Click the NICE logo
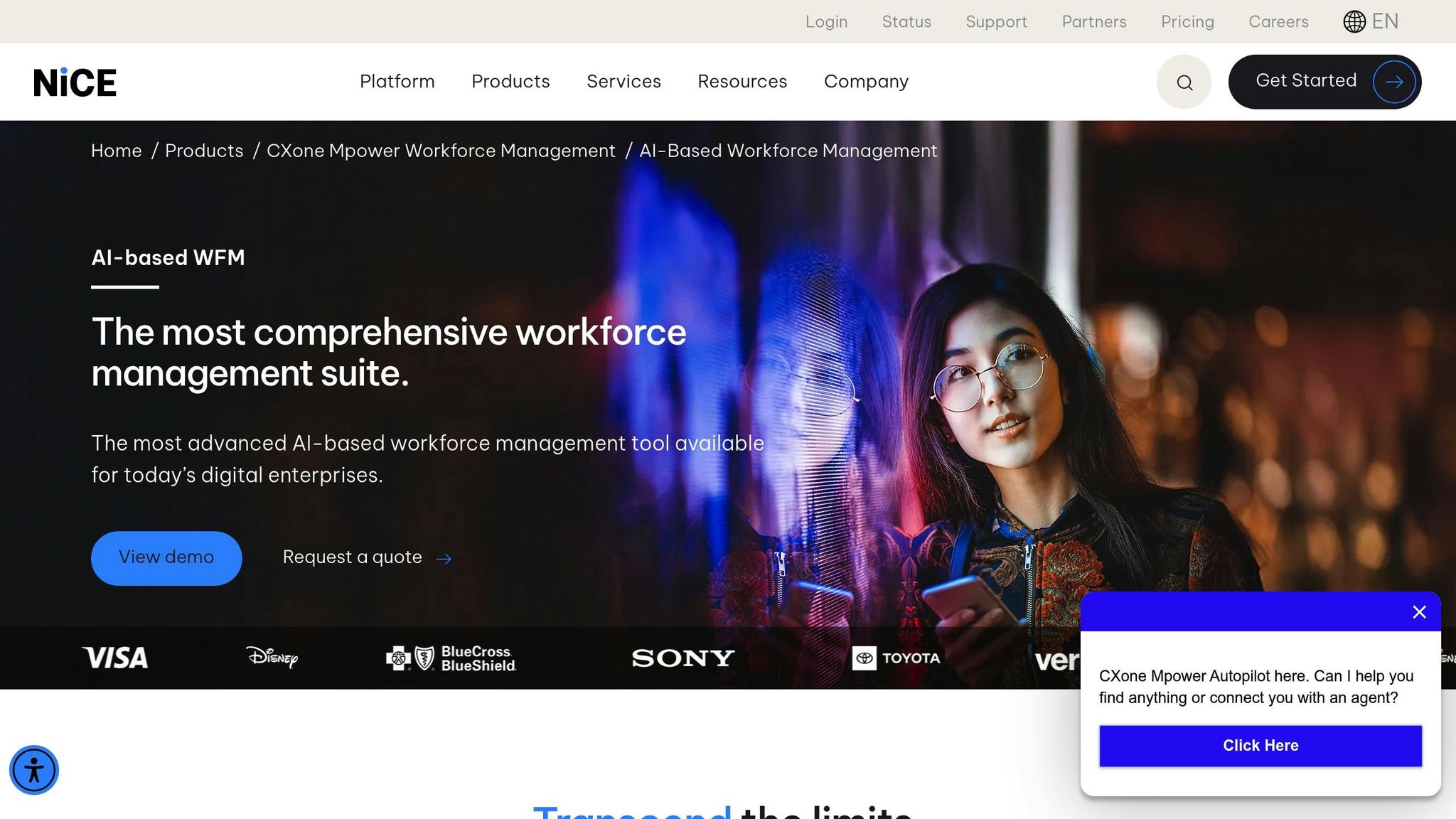Viewport: 1456px width, 819px height. [75, 82]
